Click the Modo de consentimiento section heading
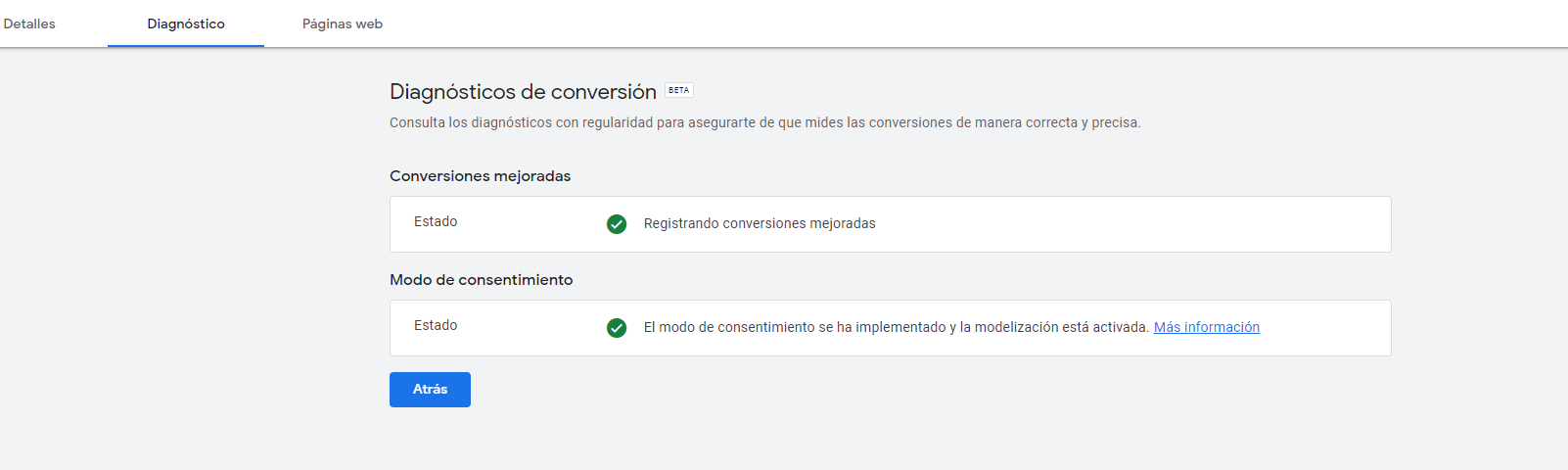Viewport: 1568px width, 470px height. (x=481, y=280)
